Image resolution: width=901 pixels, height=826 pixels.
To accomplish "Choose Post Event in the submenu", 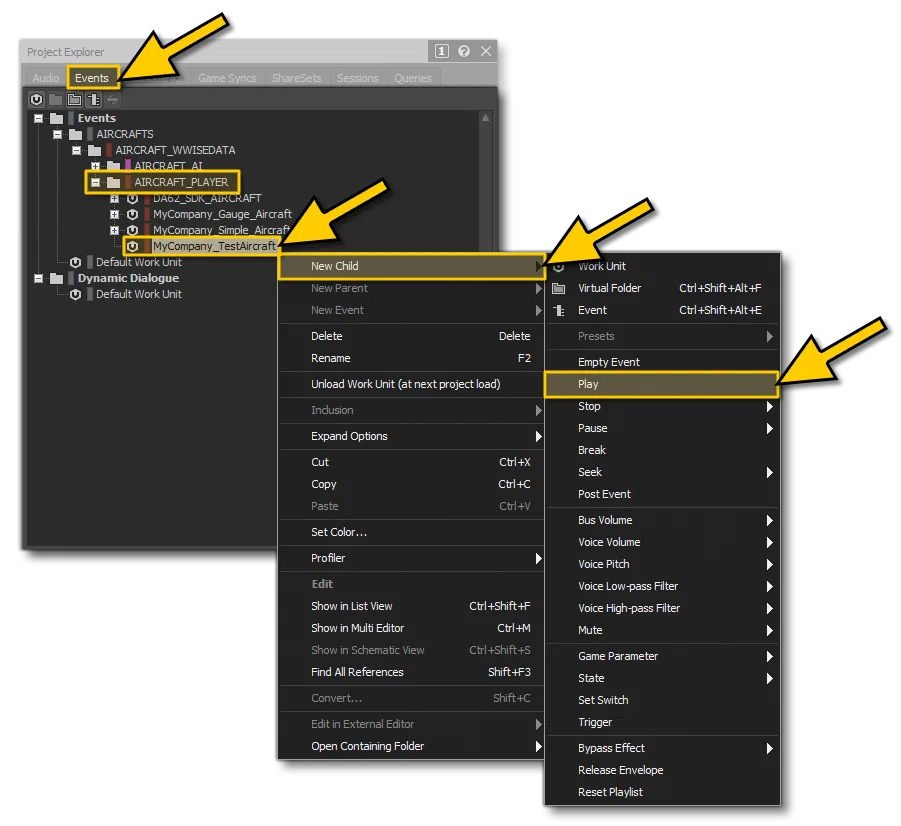I will coord(662,494).
